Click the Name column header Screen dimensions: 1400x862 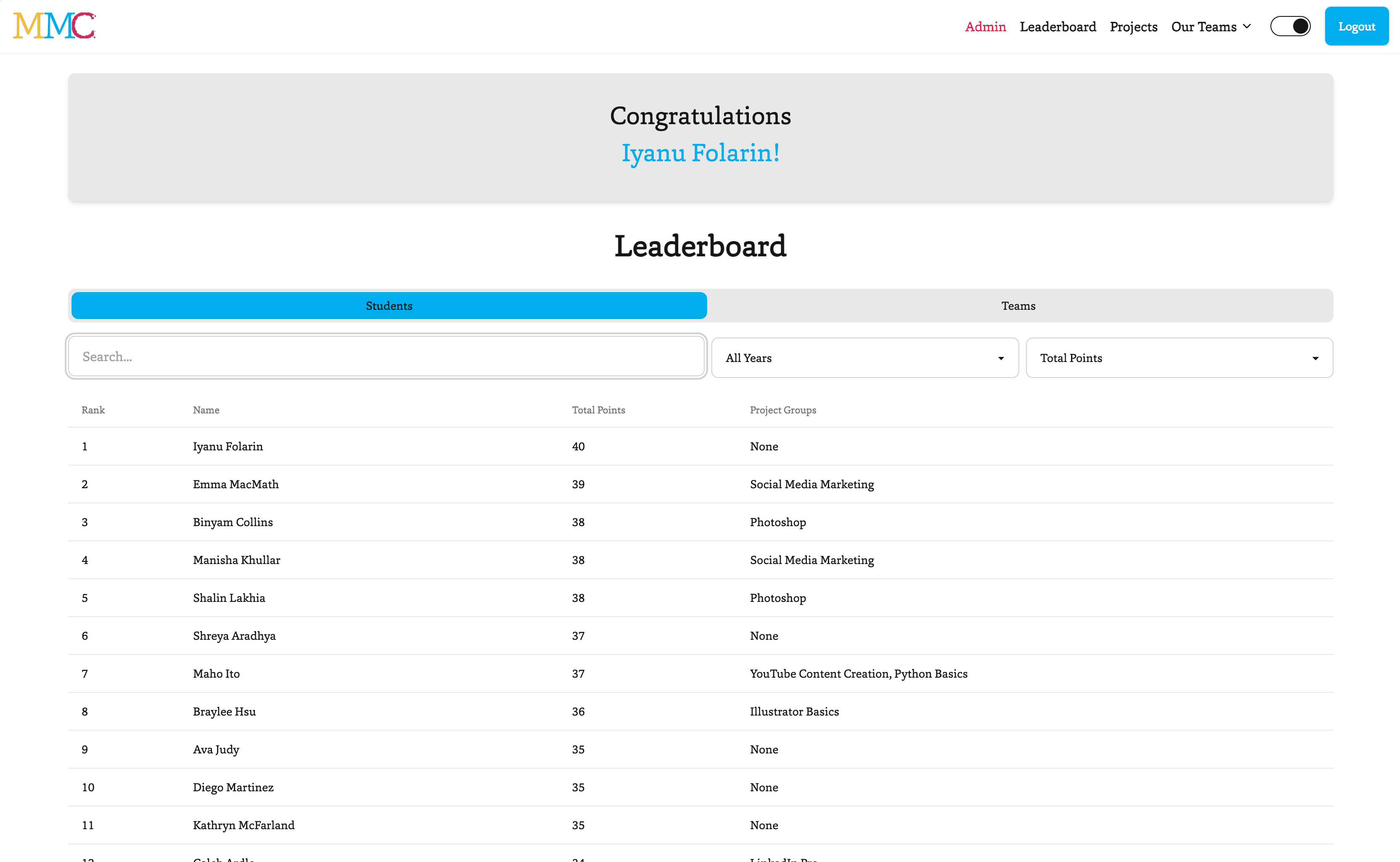pos(206,410)
